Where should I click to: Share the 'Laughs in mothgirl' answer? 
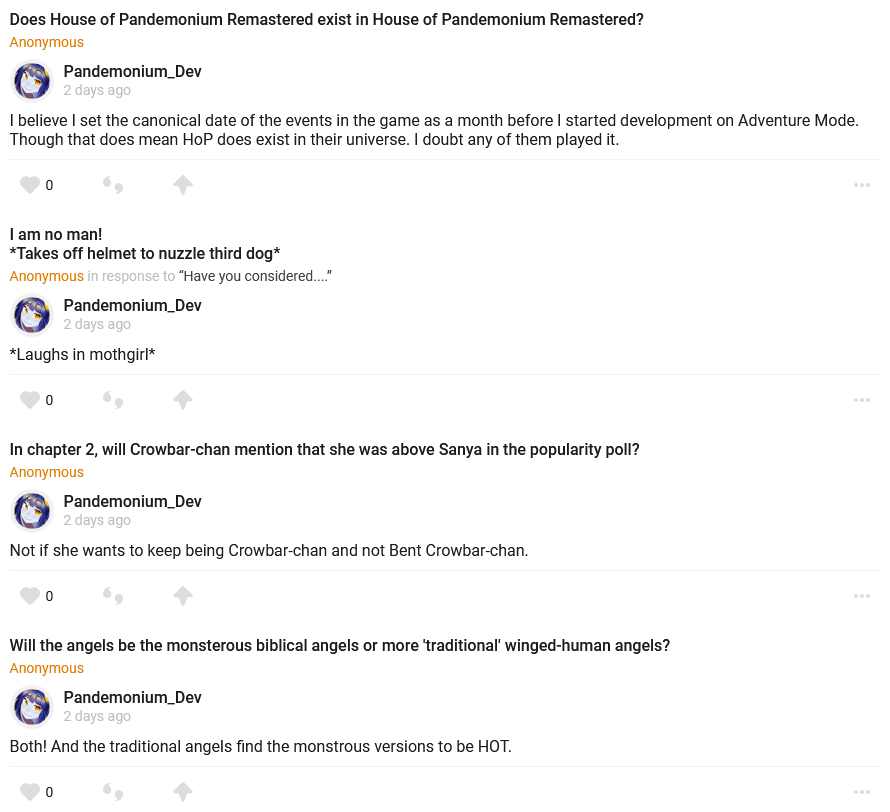[x=182, y=400]
